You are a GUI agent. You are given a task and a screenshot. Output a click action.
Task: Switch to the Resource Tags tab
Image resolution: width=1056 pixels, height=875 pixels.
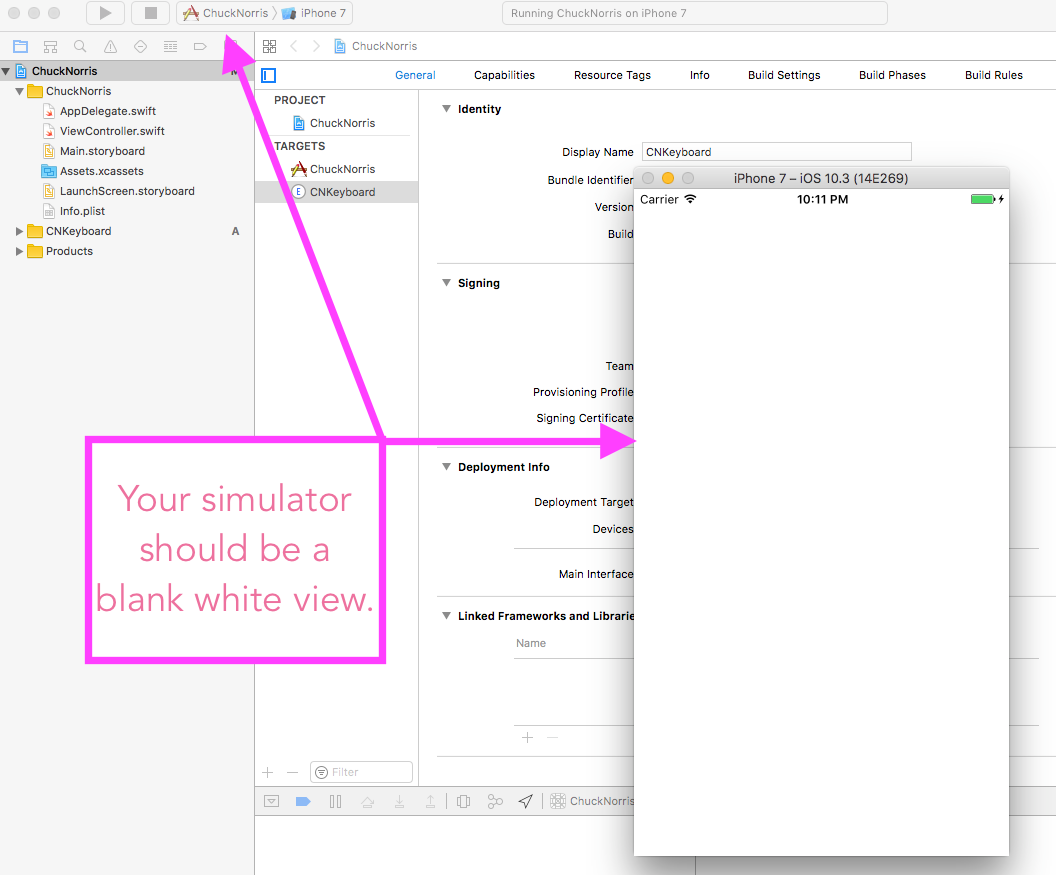click(612, 75)
